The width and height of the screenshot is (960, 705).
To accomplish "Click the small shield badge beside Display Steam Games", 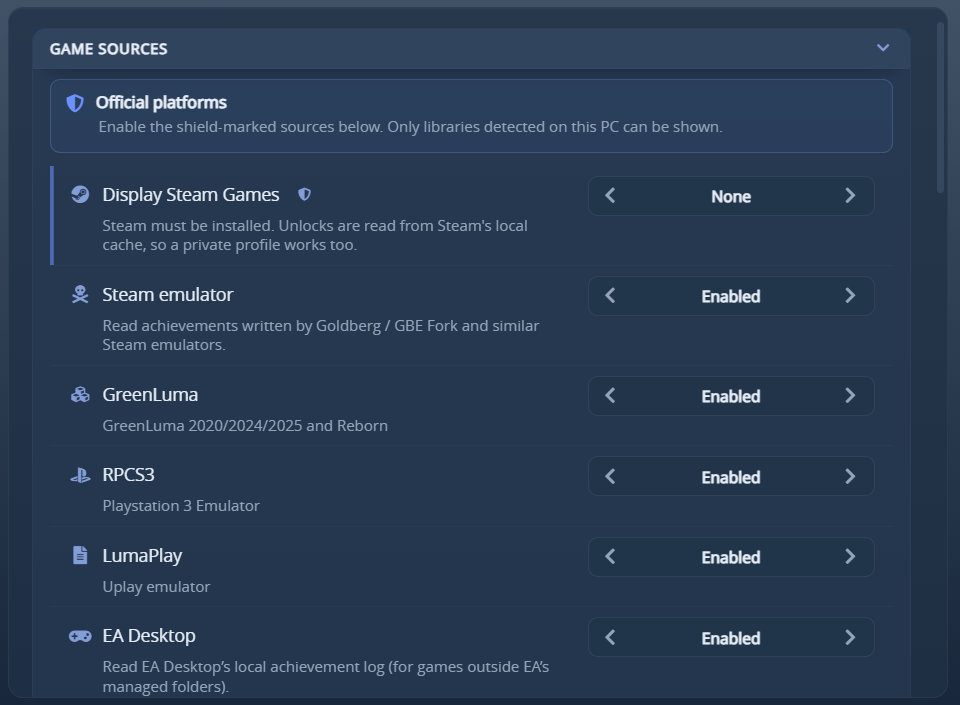I will pyautogui.click(x=304, y=194).
